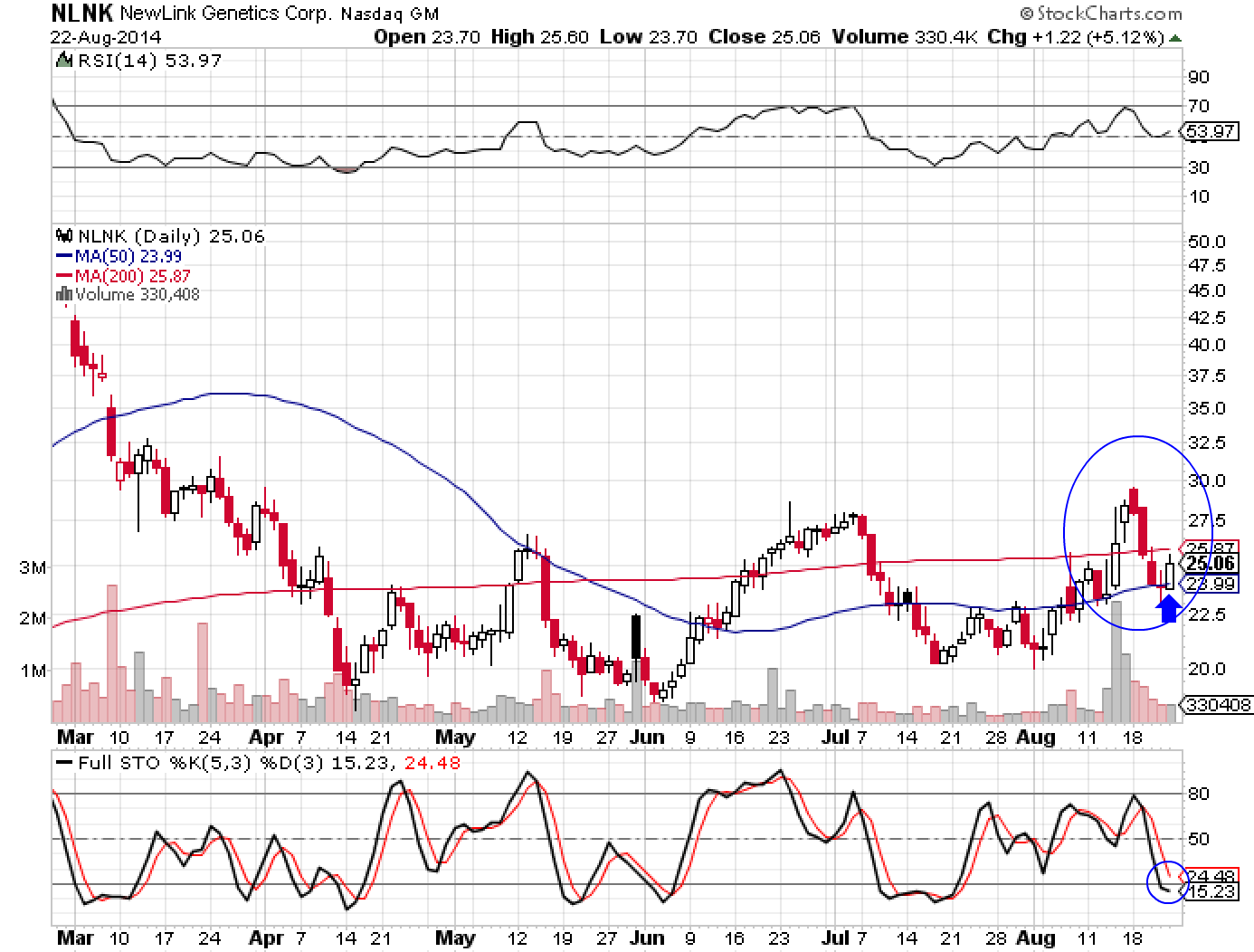Click the Nasdaq GM exchange label

(390, 14)
